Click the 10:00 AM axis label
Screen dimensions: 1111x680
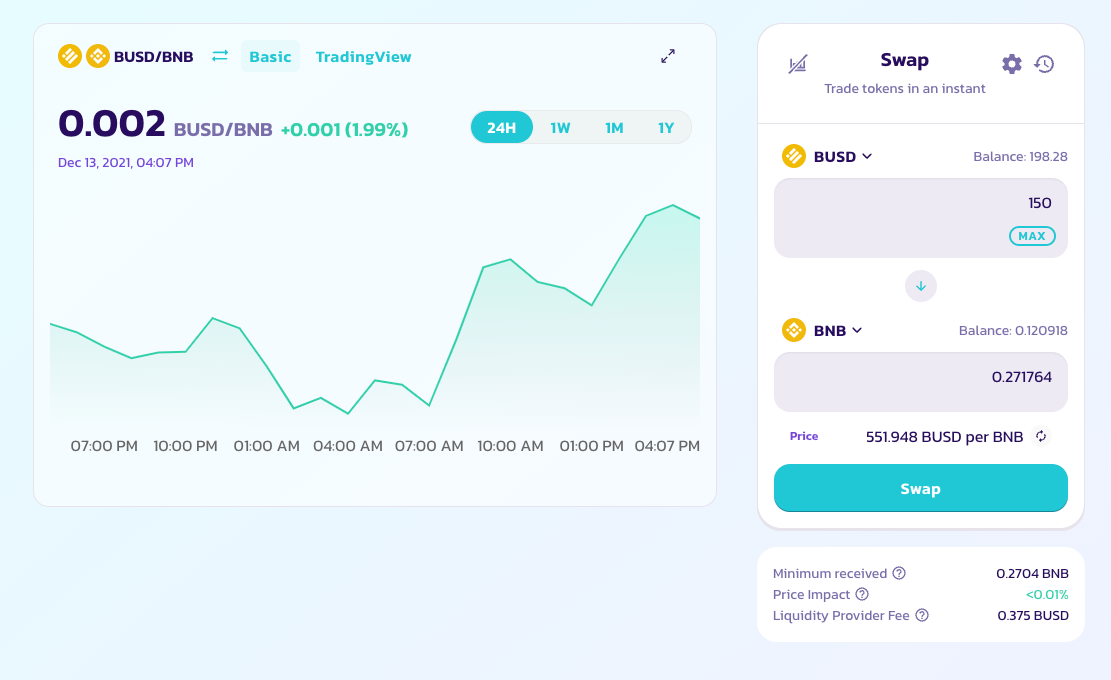[510, 446]
